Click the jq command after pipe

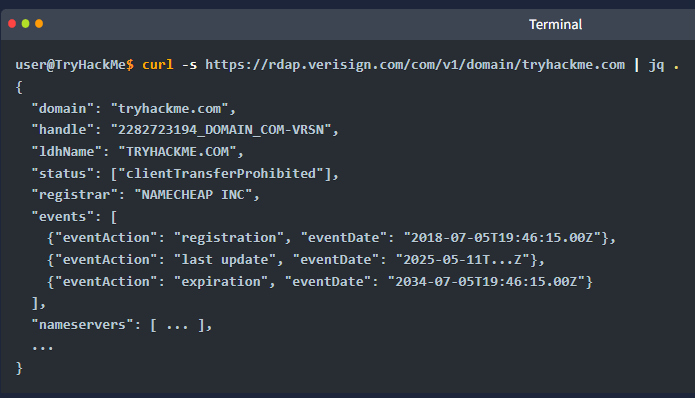pyautogui.click(x=656, y=66)
